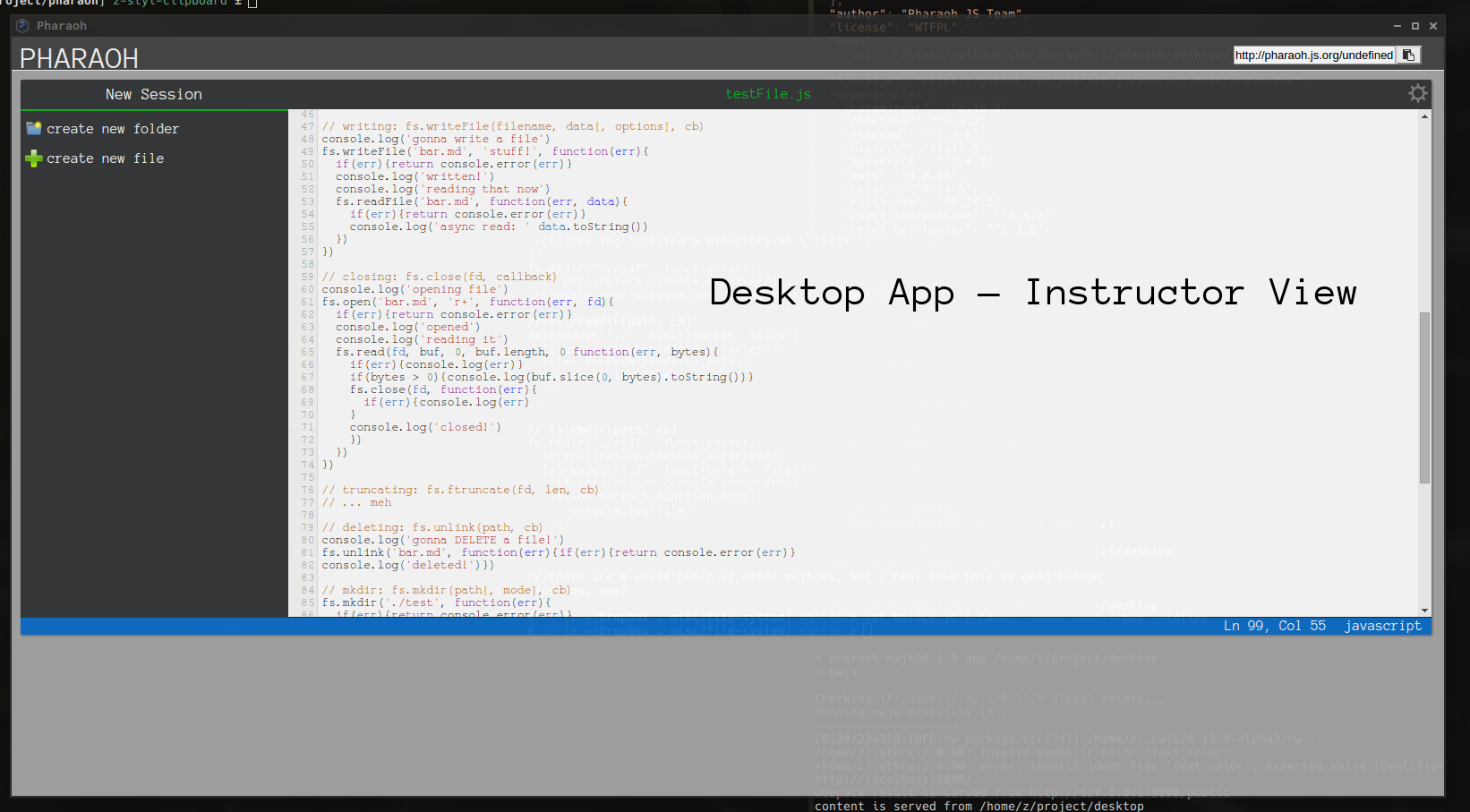Open the New Session header tab
1470x812 pixels.
point(154,94)
